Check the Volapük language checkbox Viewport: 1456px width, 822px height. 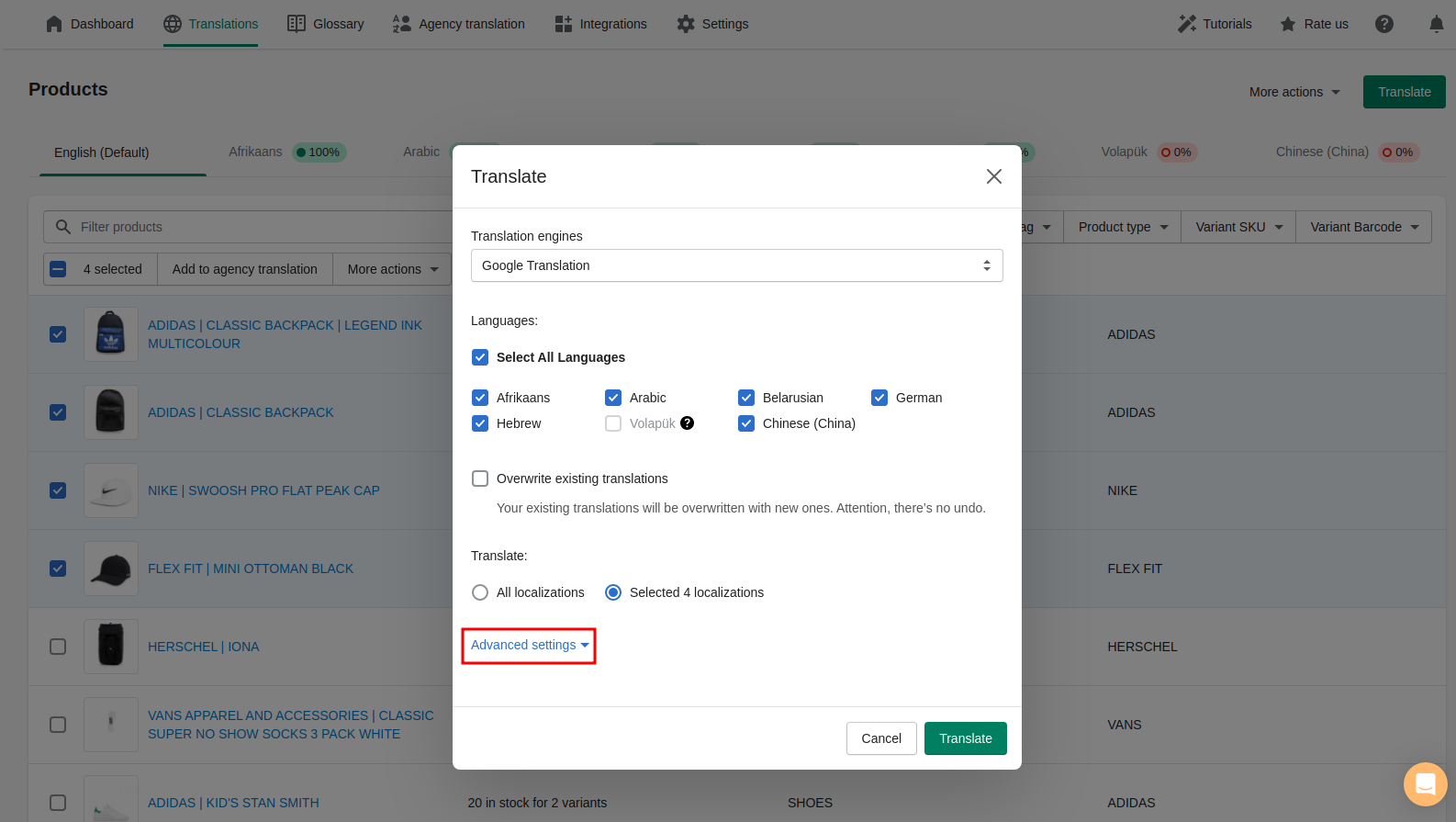[613, 423]
